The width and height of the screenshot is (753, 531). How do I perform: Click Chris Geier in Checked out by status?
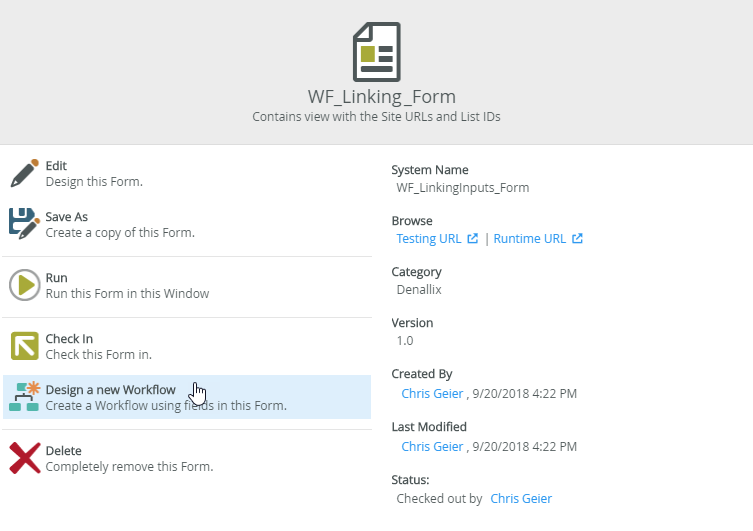(520, 498)
